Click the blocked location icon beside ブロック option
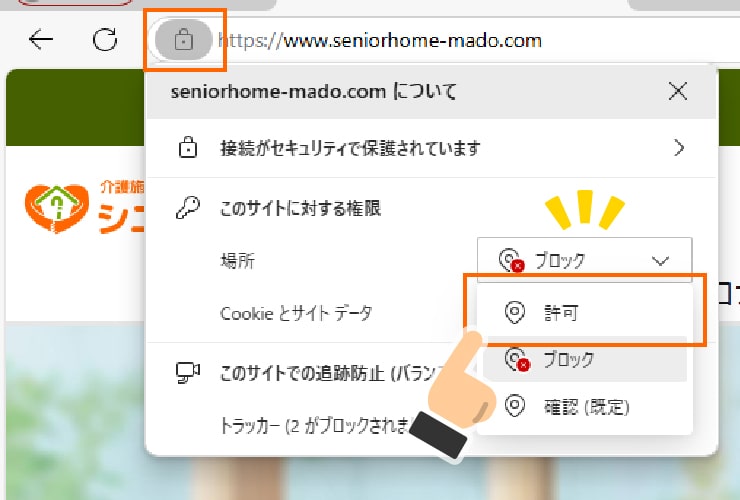The height and width of the screenshot is (500, 740). point(517,359)
